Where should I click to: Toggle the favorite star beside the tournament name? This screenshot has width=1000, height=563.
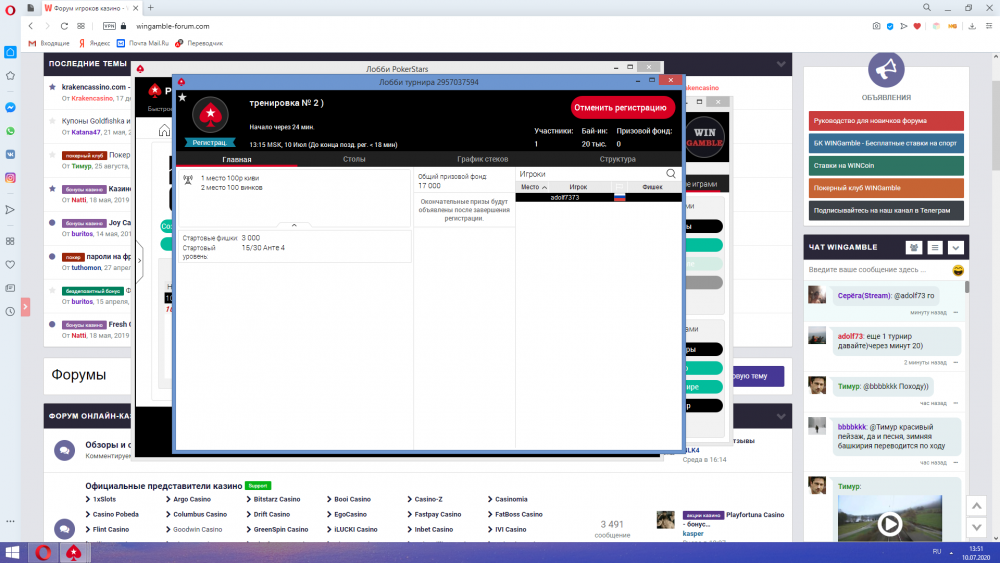[182, 98]
